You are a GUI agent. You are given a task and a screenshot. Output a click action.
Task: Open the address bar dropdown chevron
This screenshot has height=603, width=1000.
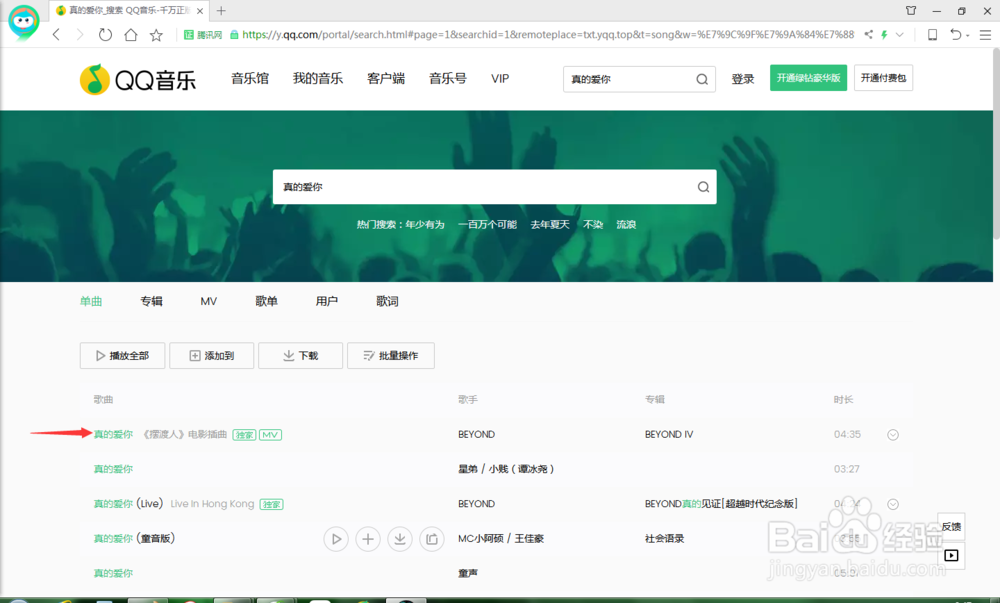[x=899, y=34]
